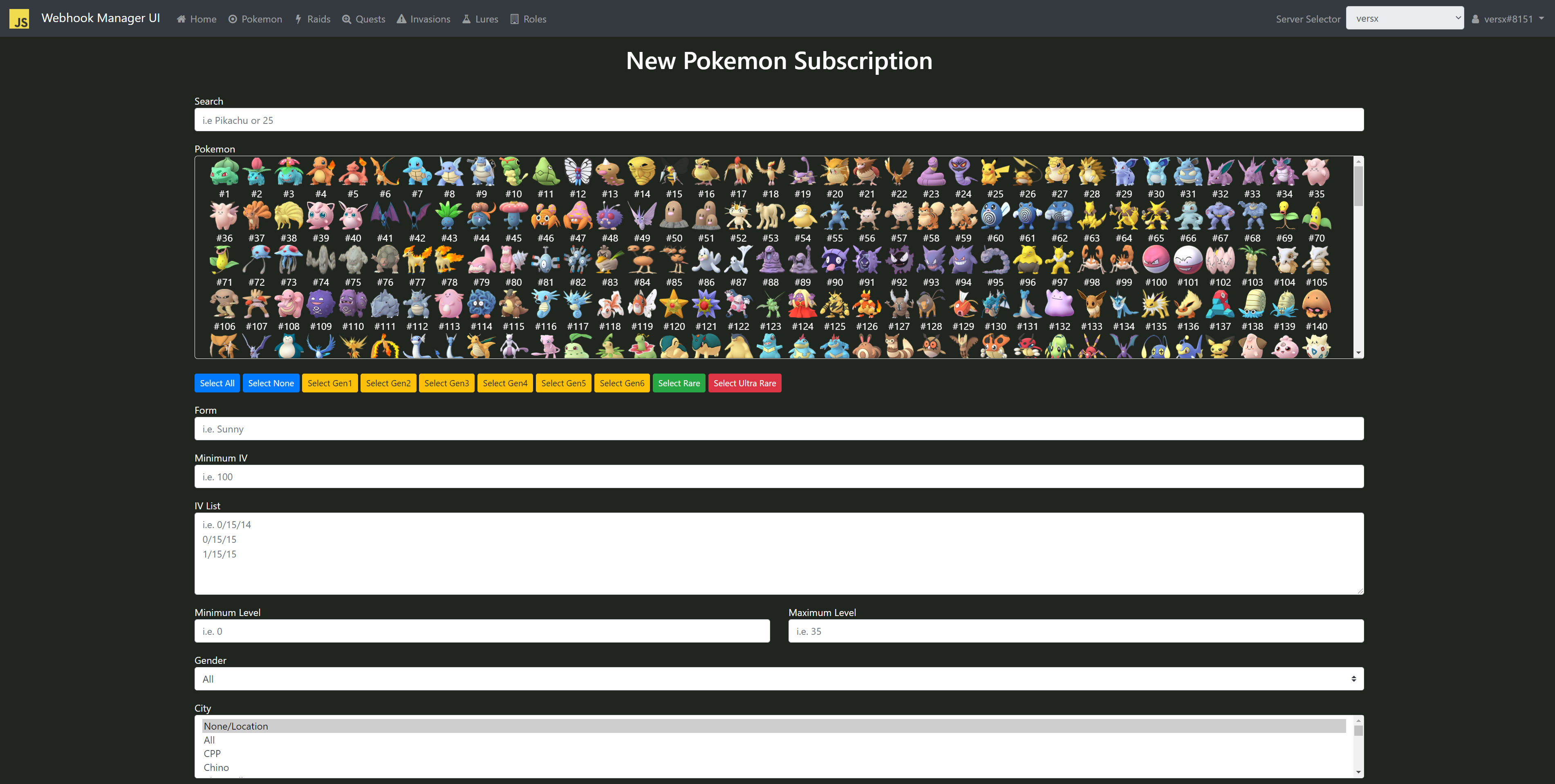Focus the Pokemon Search field
1555x784 pixels.
779,120
